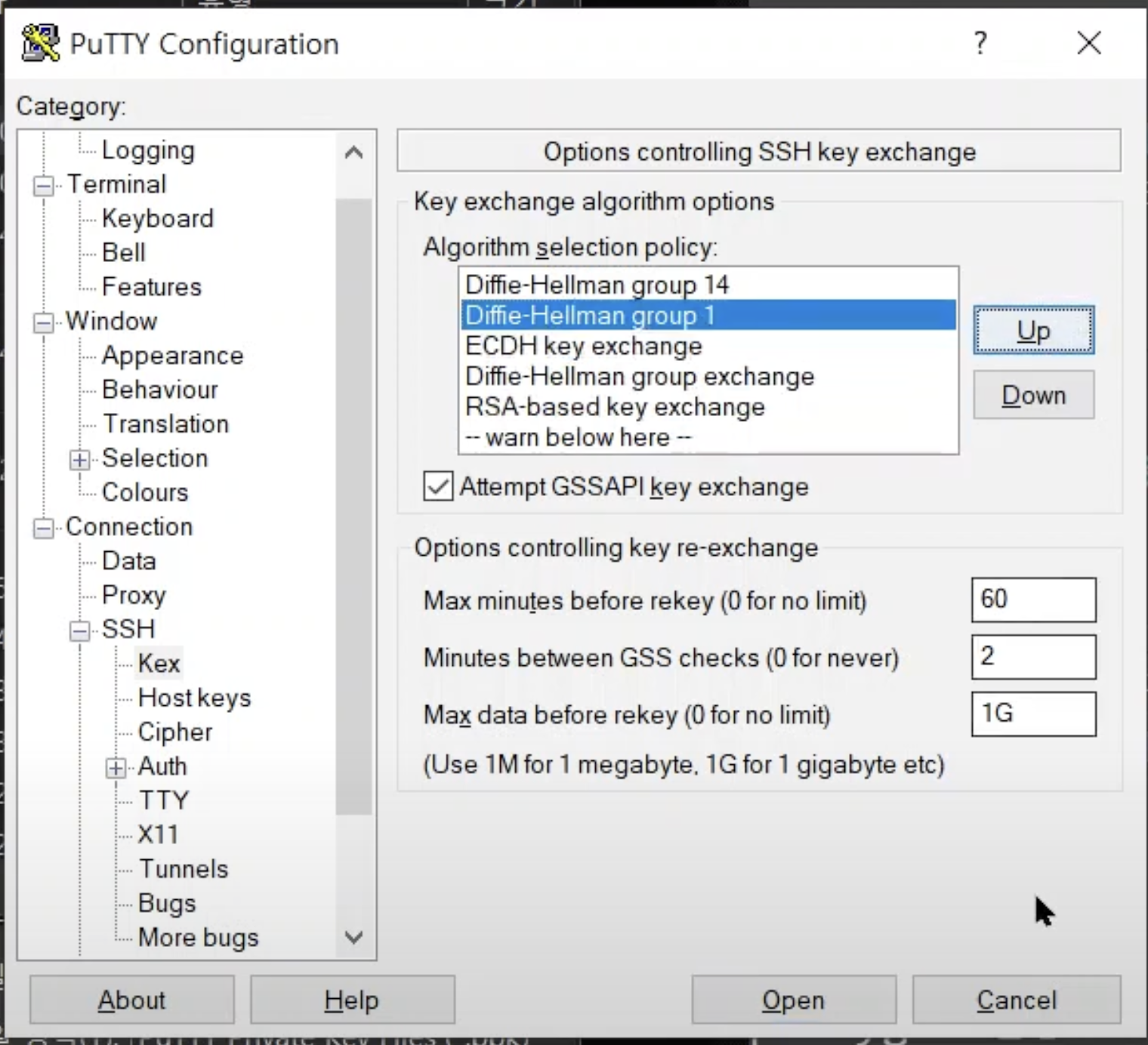Select the Auth category label
Image resolution: width=1148 pixels, height=1045 pixels.
coord(162,766)
